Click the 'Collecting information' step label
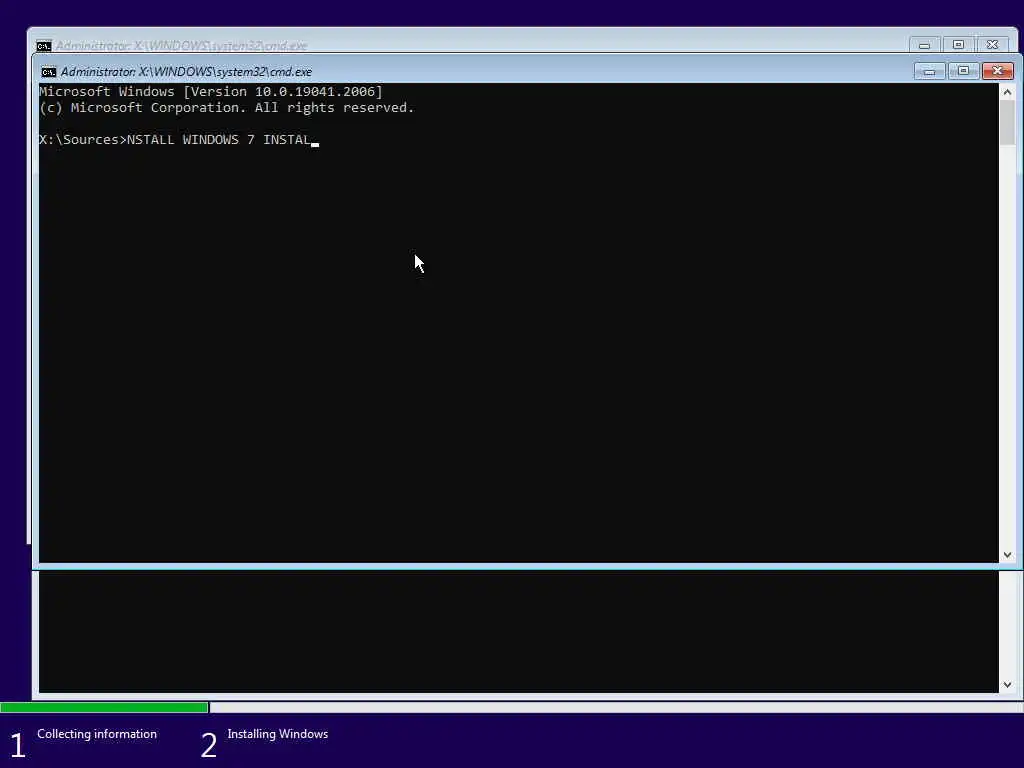Screen dimensions: 1024x768 [97, 734]
